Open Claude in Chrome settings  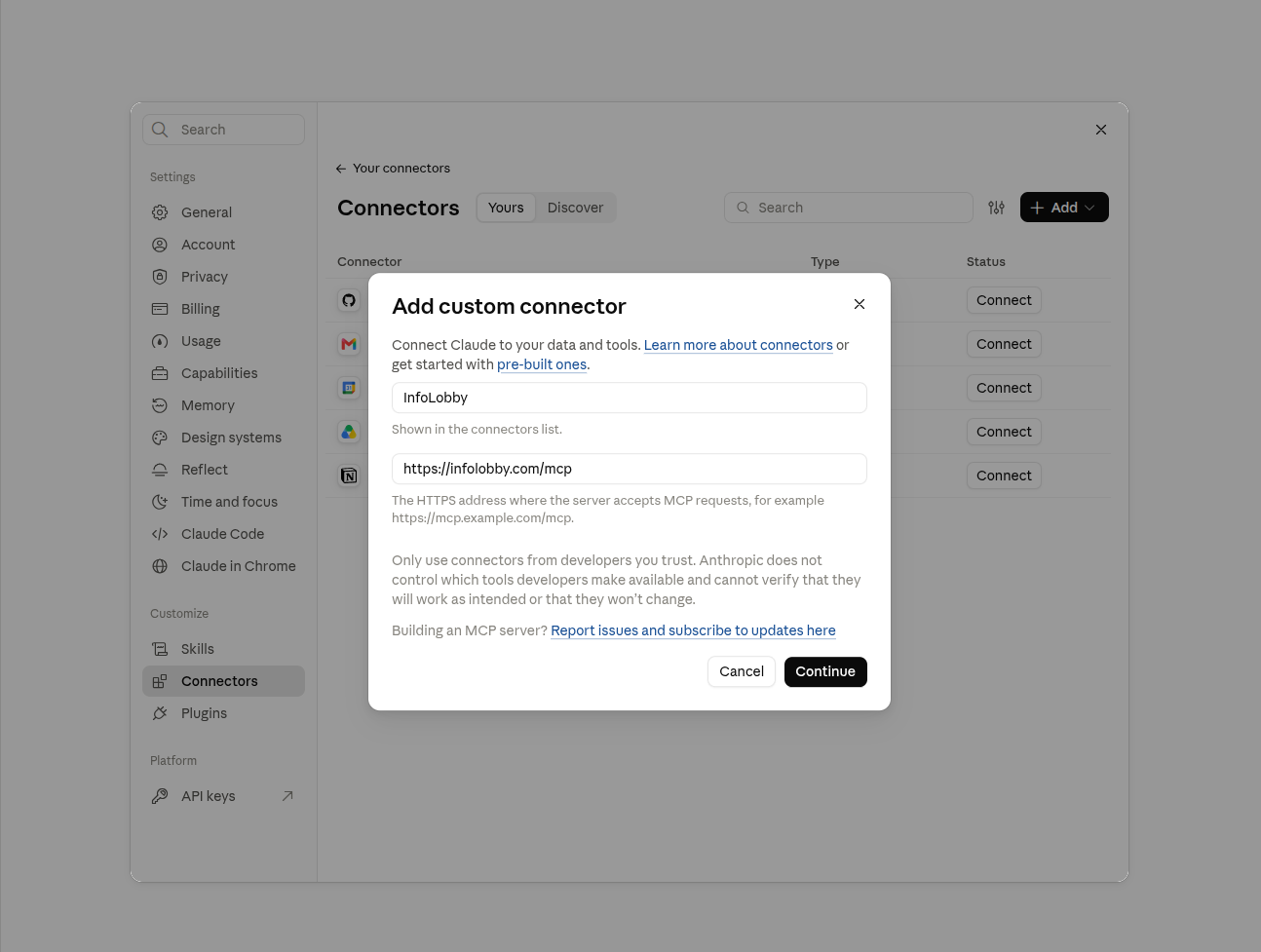tap(223, 566)
